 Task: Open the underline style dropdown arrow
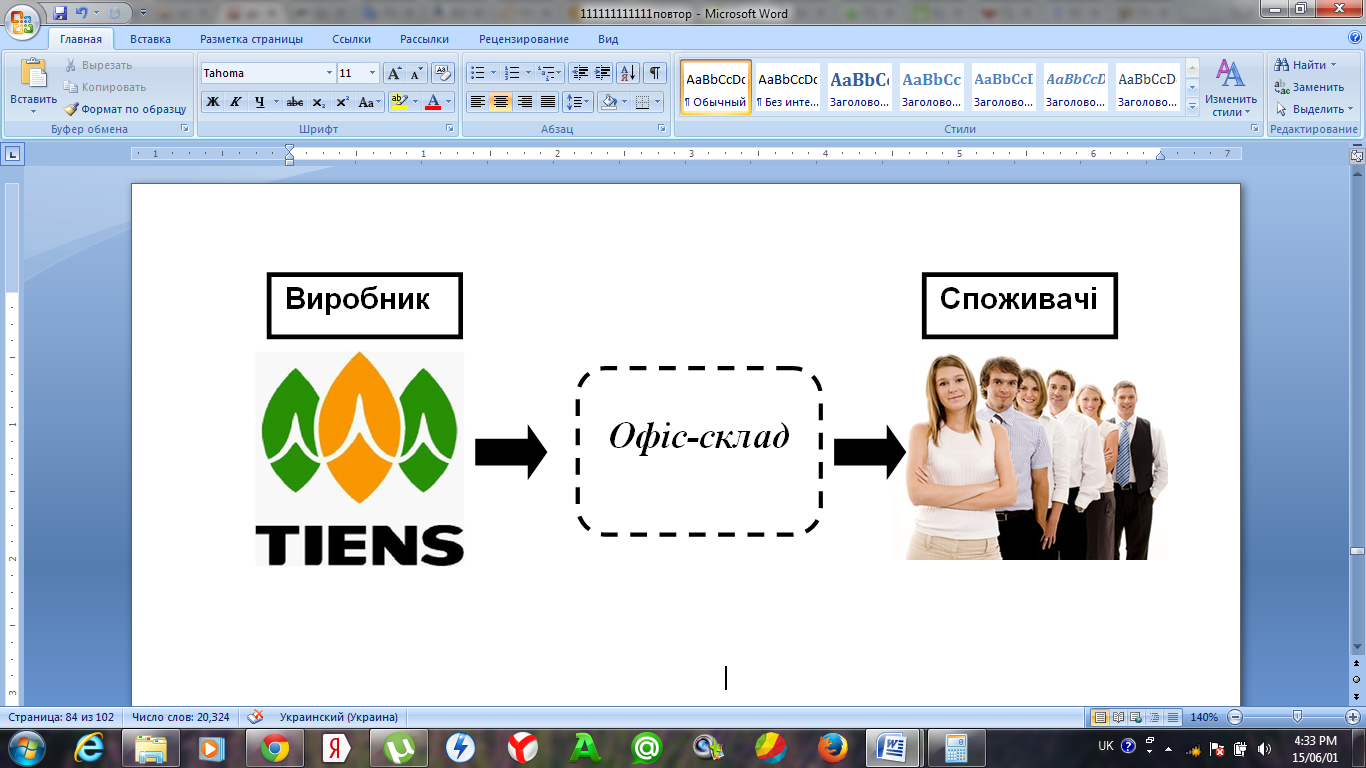[x=275, y=102]
